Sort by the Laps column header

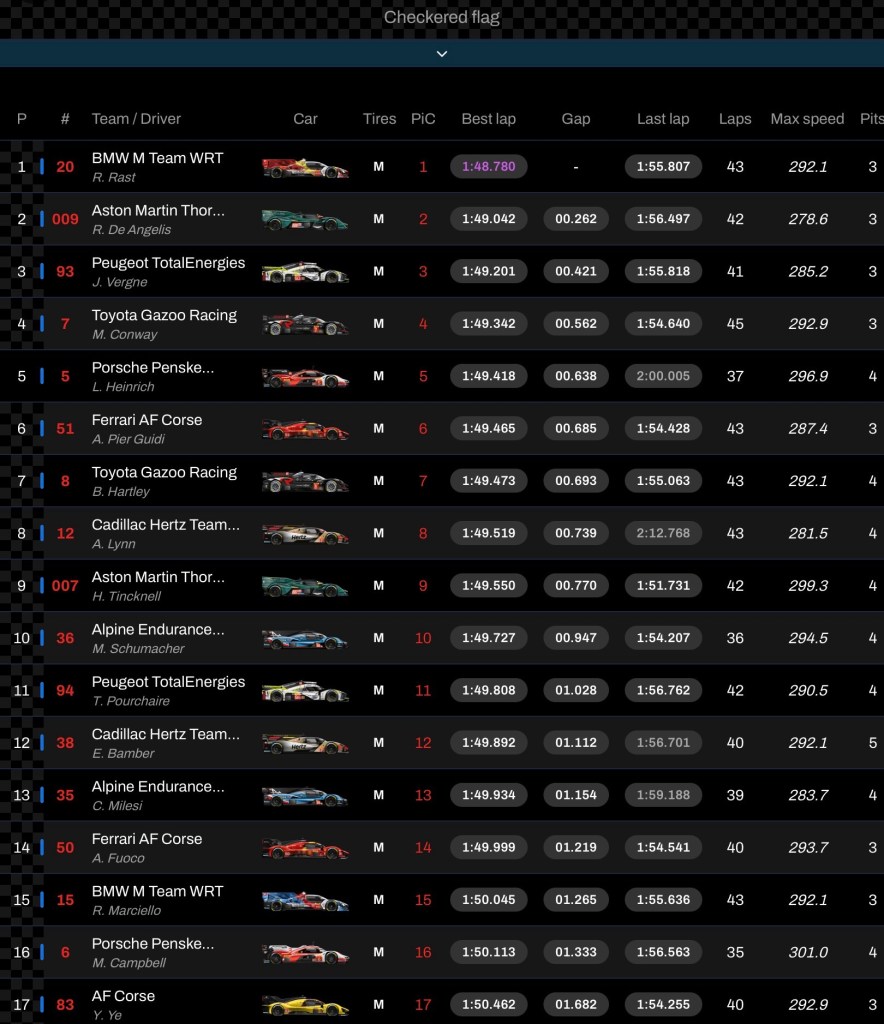735,119
